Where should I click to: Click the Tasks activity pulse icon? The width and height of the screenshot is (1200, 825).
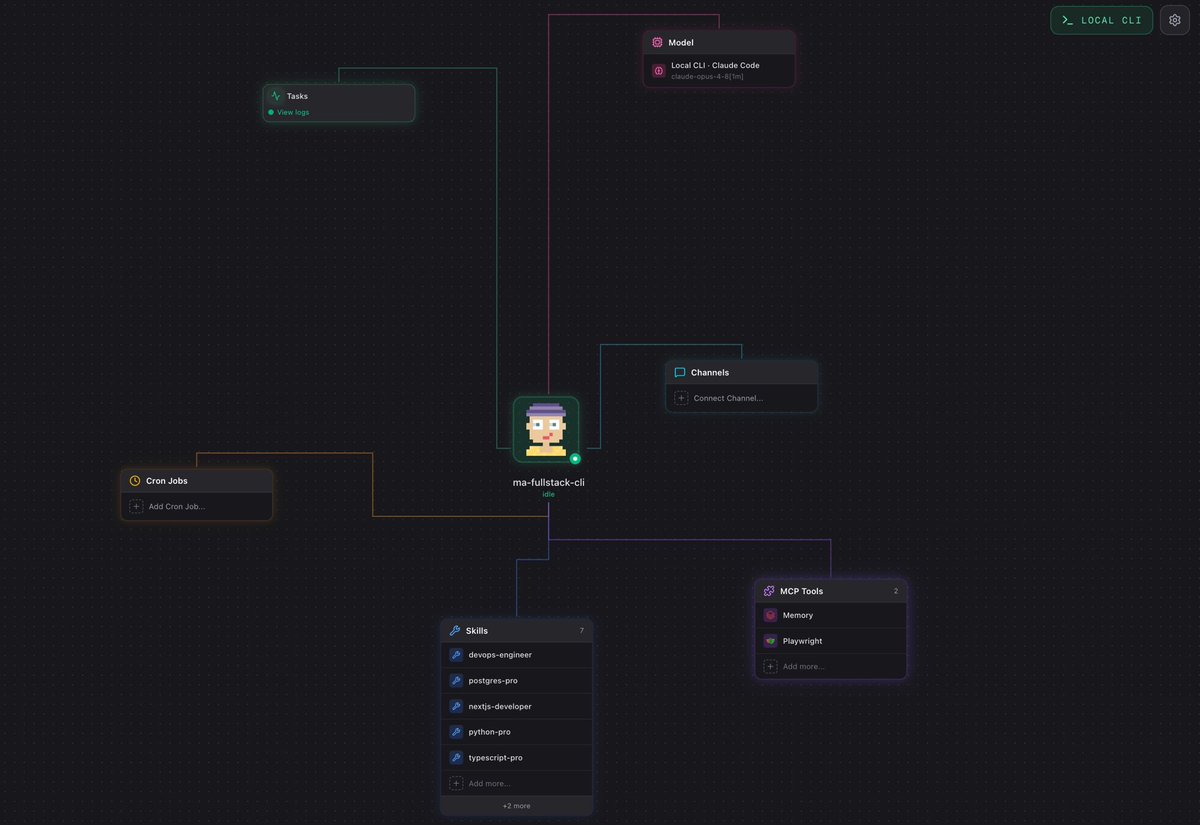pyautogui.click(x=275, y=96)
